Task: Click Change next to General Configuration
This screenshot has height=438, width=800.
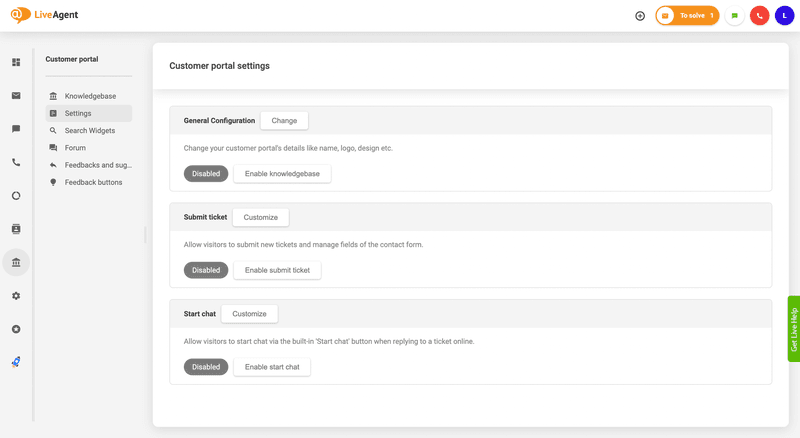Action: pos(284,121)
